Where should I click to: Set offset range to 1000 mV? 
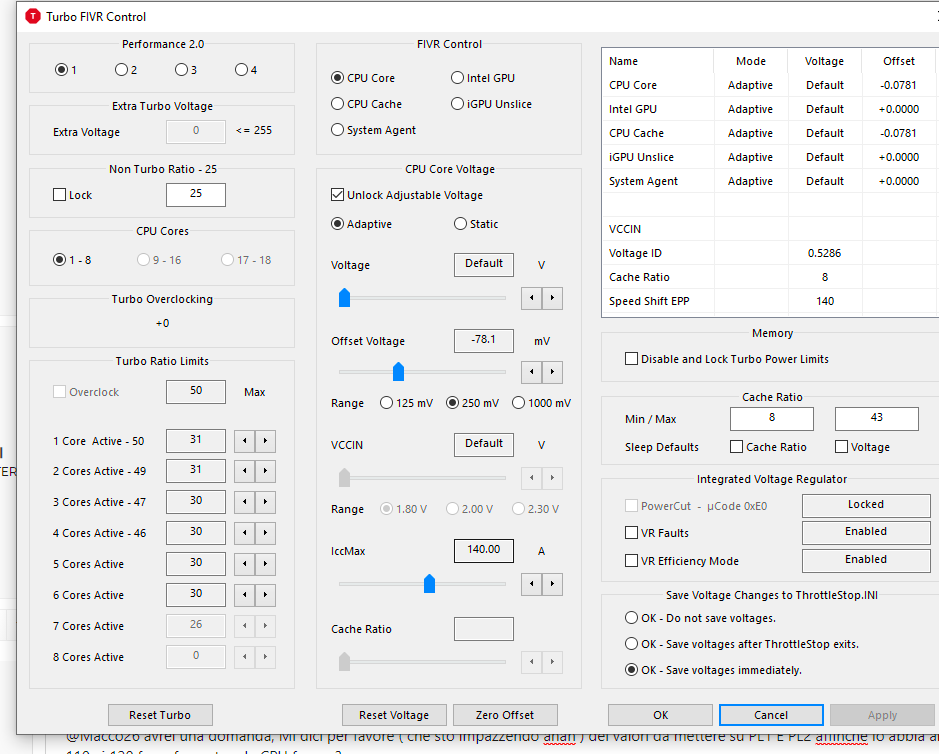pyautogui.click(x=518, y=403)
